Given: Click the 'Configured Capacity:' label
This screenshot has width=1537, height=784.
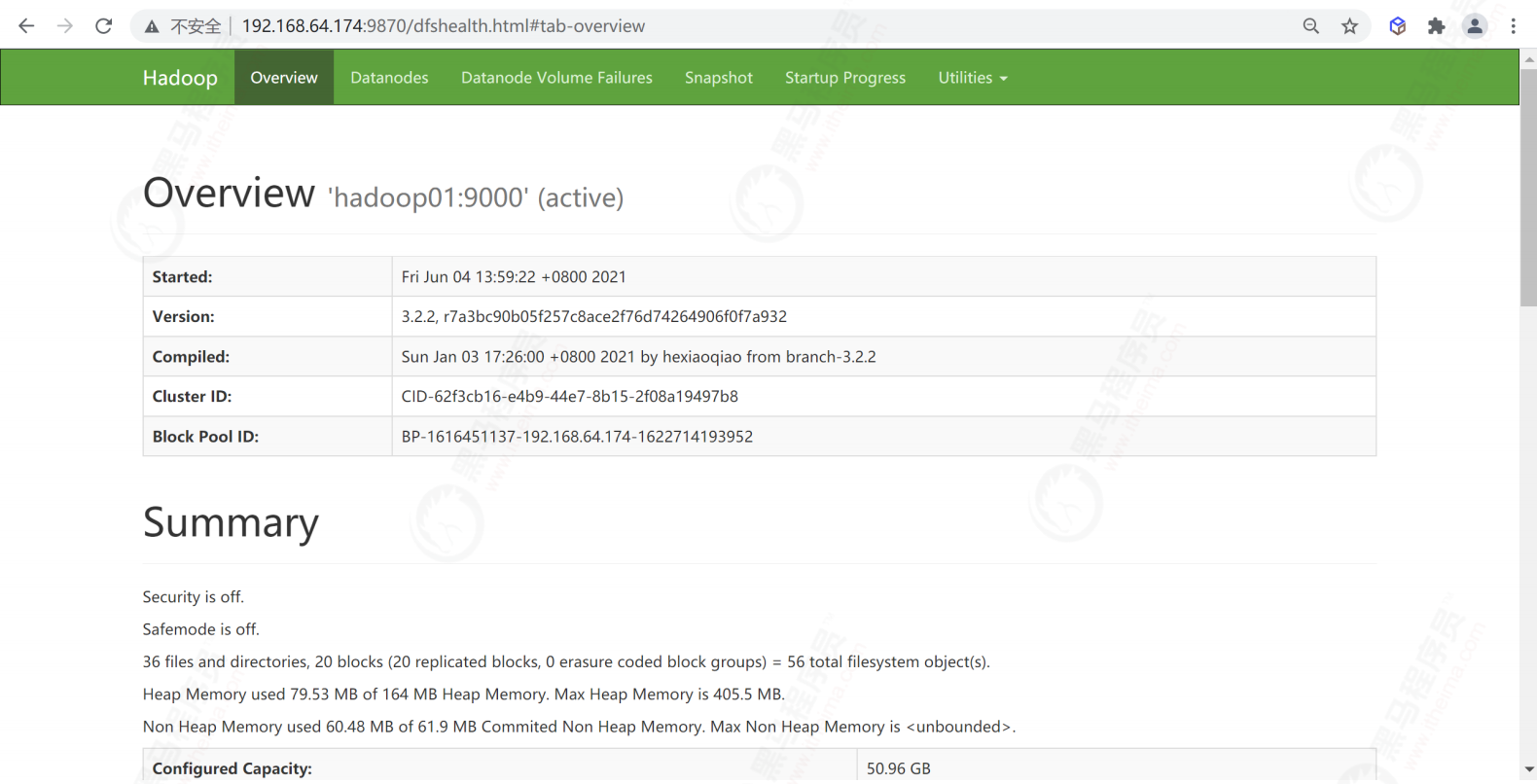Looking at the screenshot, I should (232, 768).
